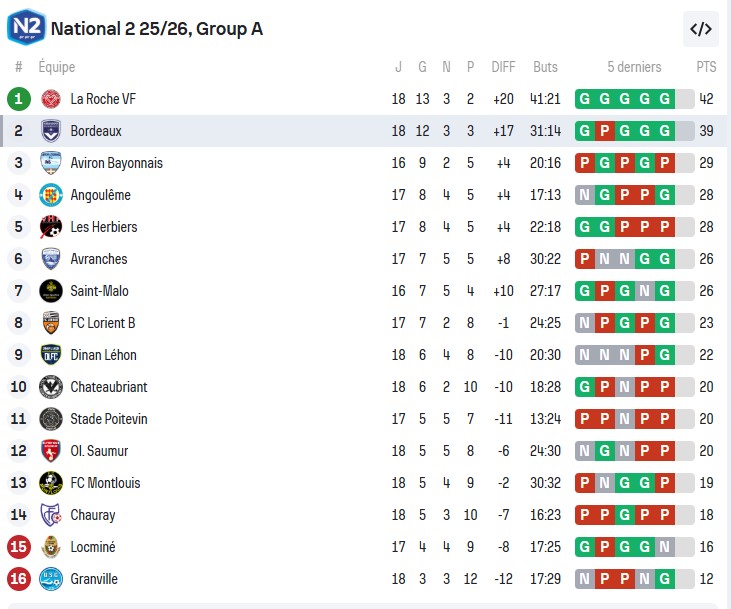
Task: Click Bordeaux's second recent result, a loss
Action: click(605, 131)
